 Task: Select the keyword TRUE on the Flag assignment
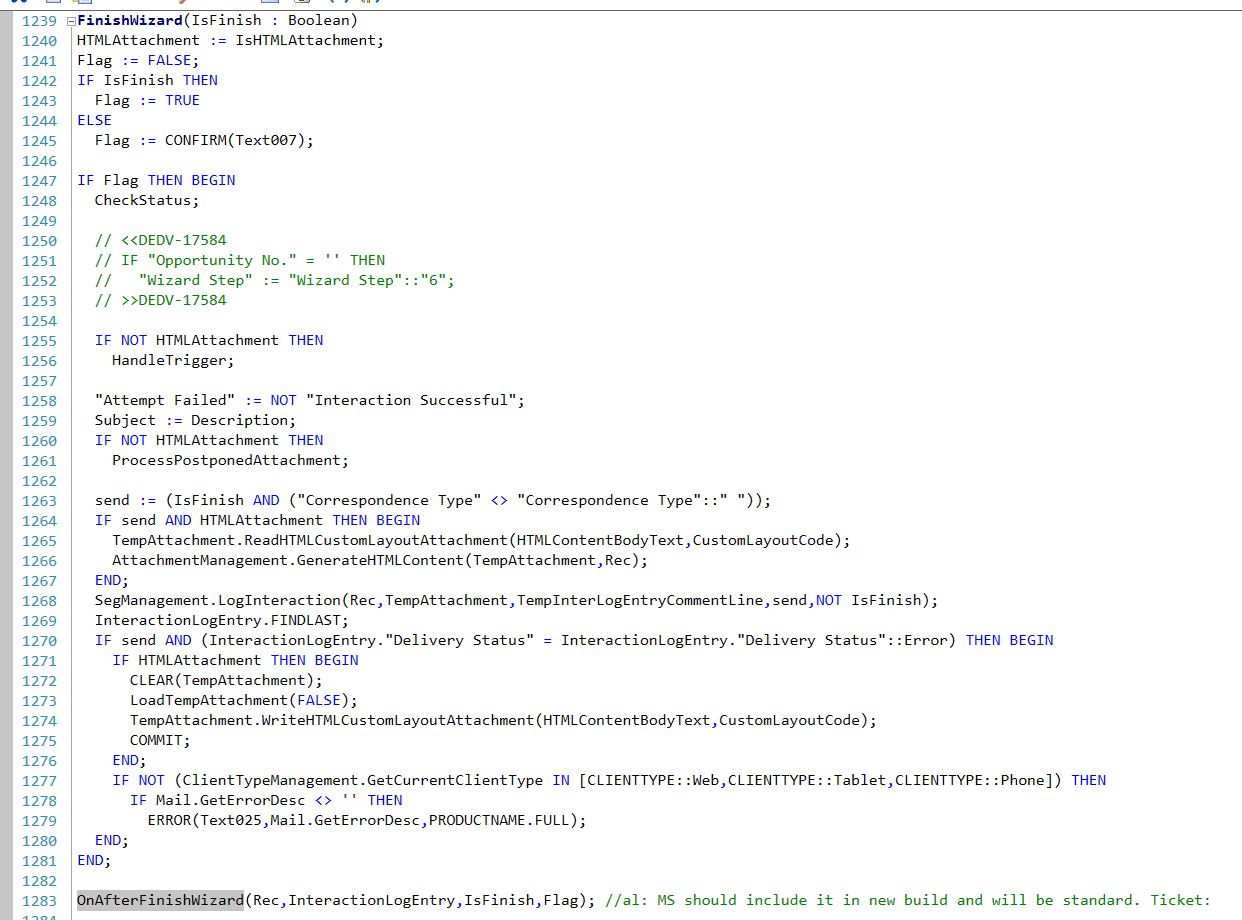coord(183,100)
